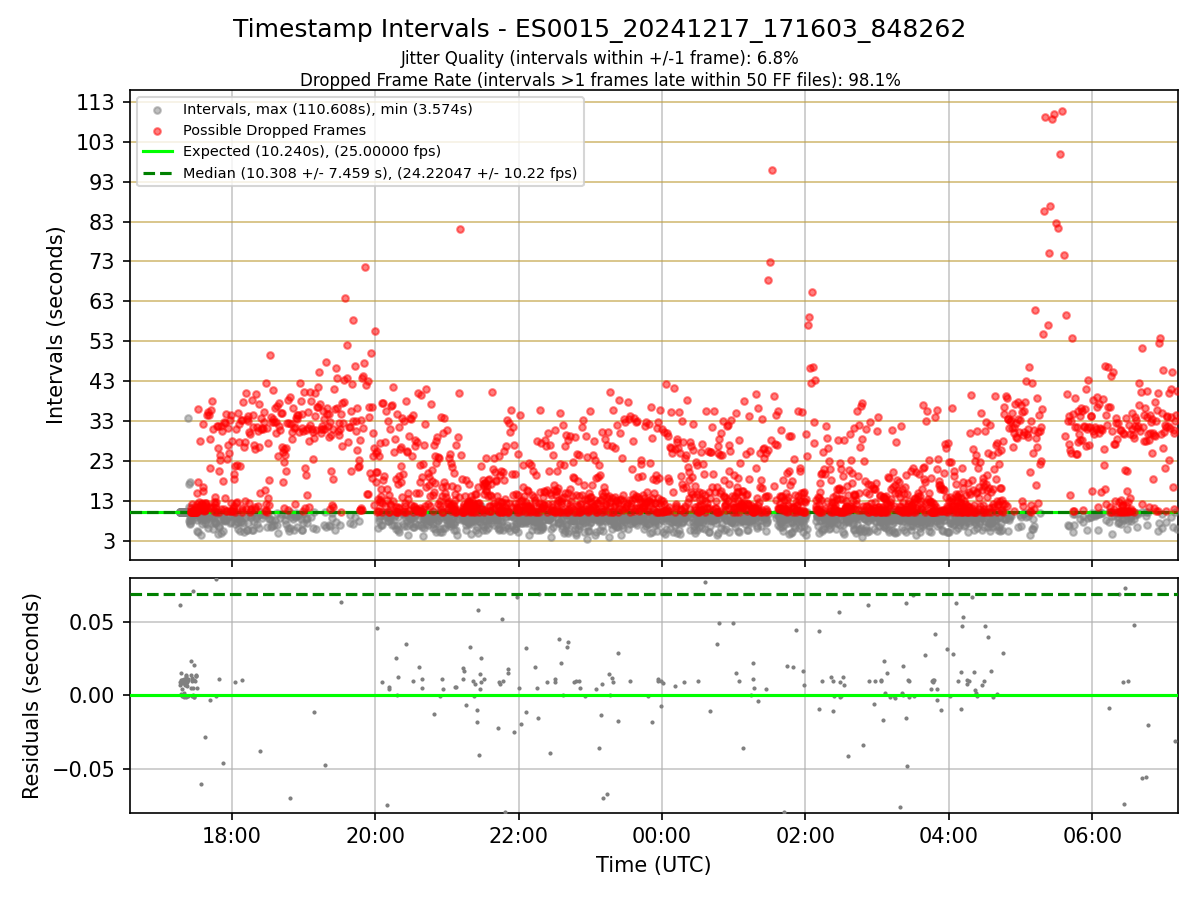Click the dashed green median line in residuals plot
This screenshot has width=1200, height=900.
pyautogui.click(x=653, y=594)
